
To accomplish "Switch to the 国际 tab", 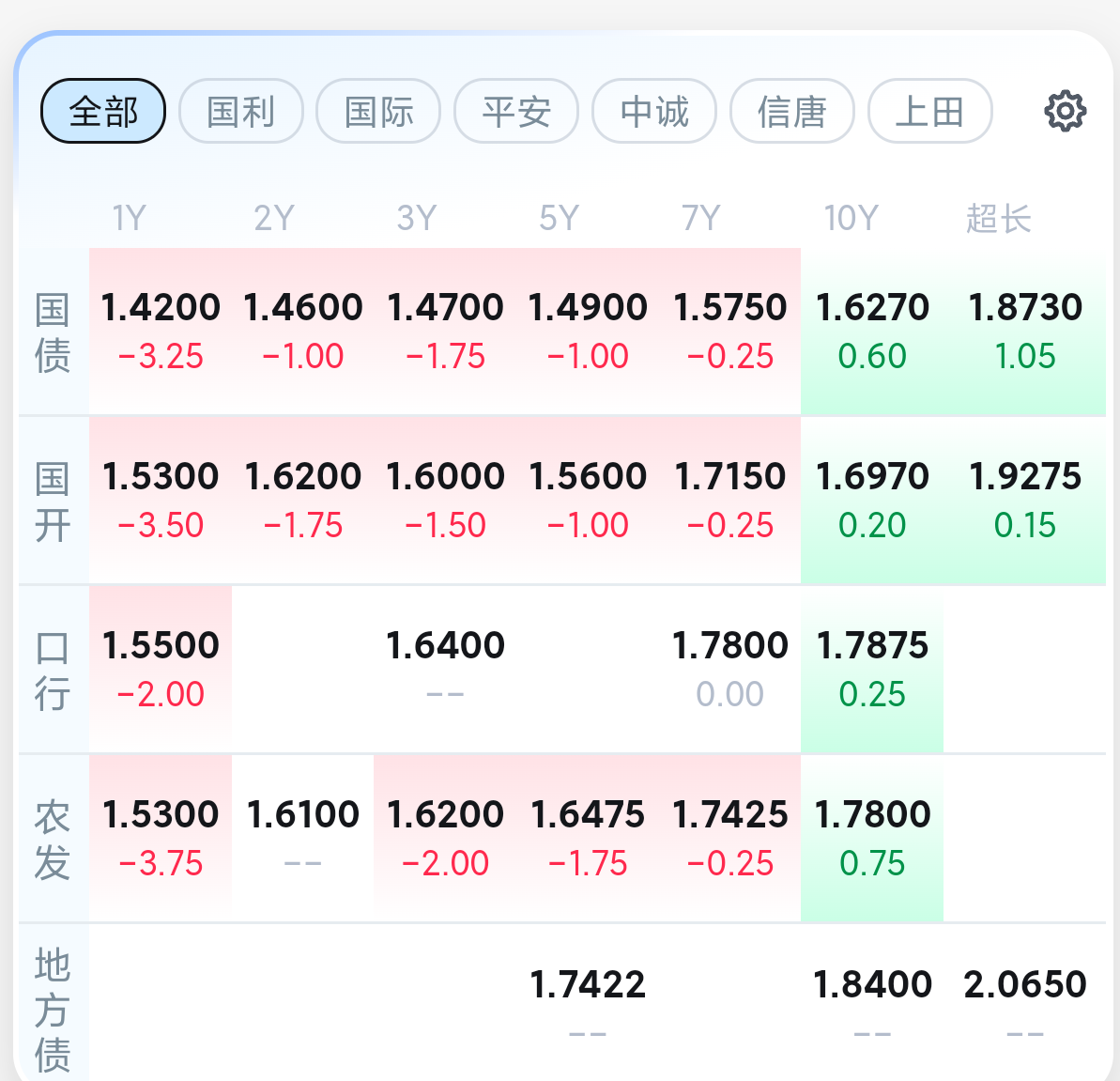I will click(378, 112).
